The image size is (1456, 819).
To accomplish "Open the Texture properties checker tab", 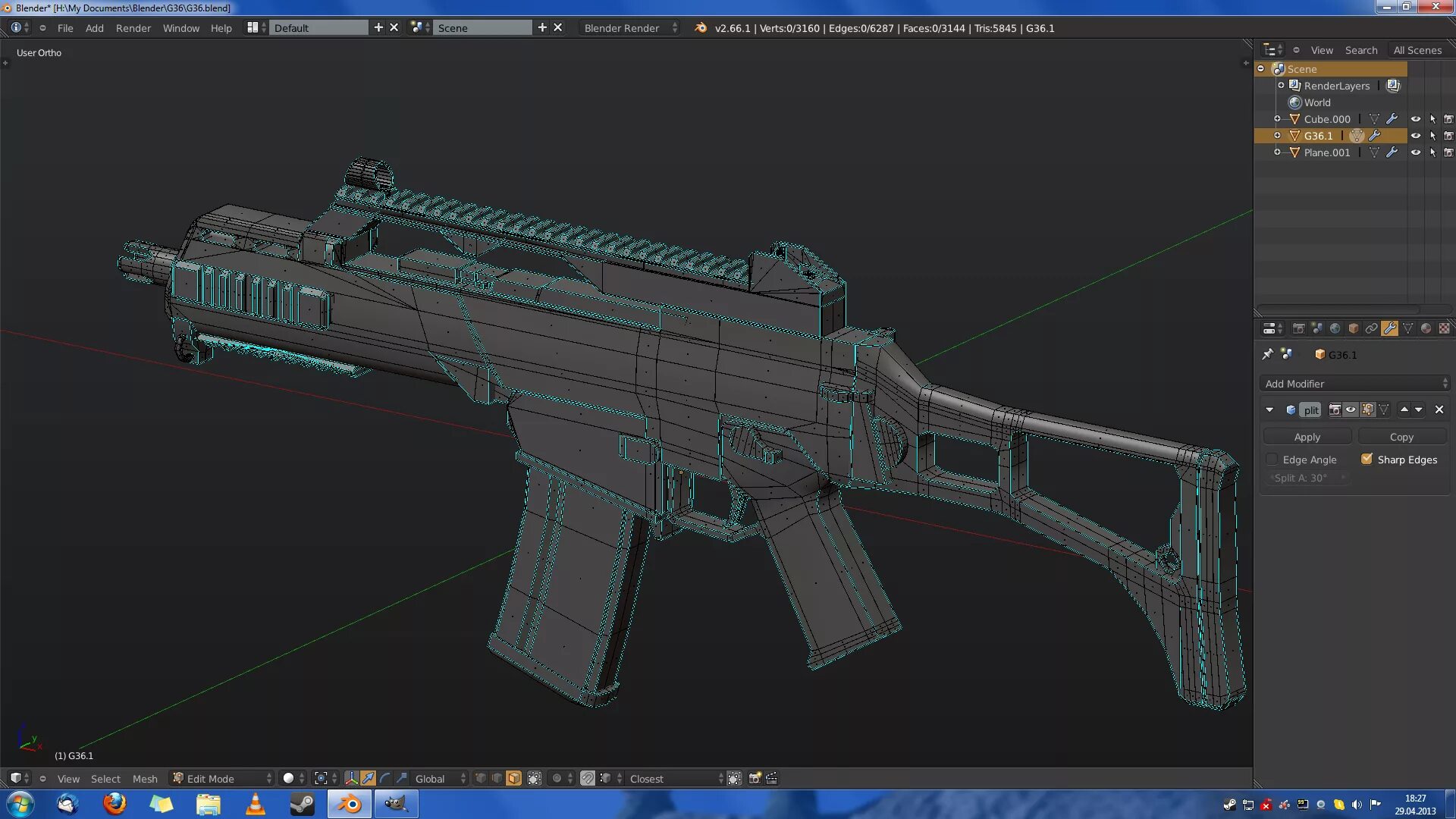I will [1444, 328].
